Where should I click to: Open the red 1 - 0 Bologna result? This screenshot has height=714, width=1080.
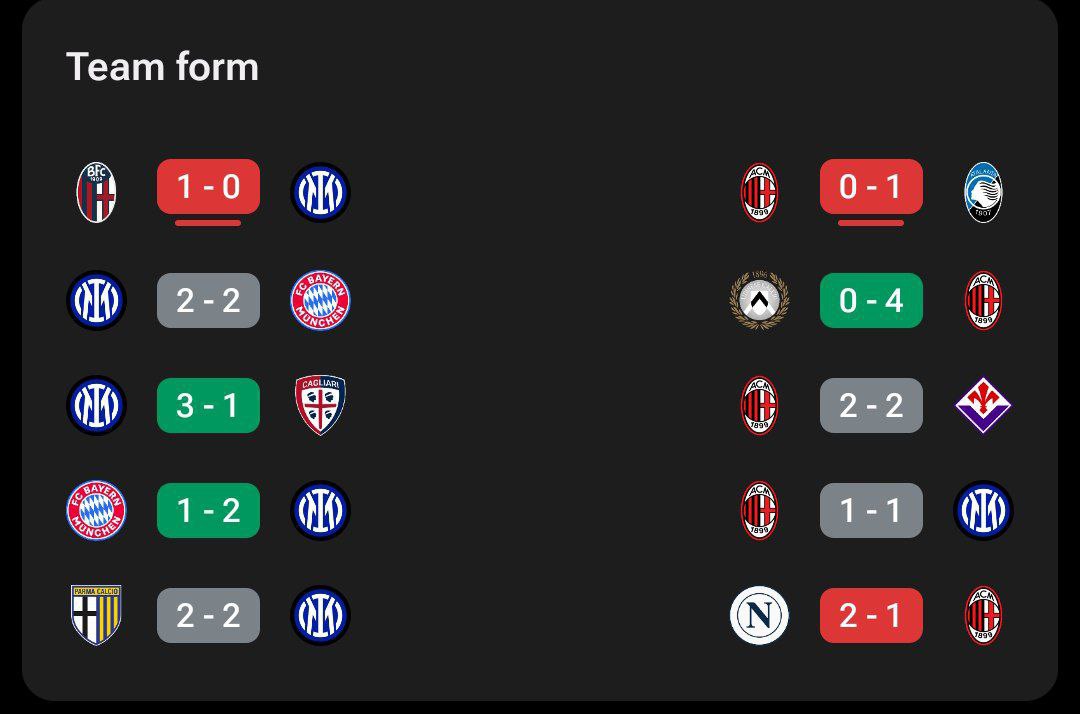pyautogui.click(x=208, y=187)
